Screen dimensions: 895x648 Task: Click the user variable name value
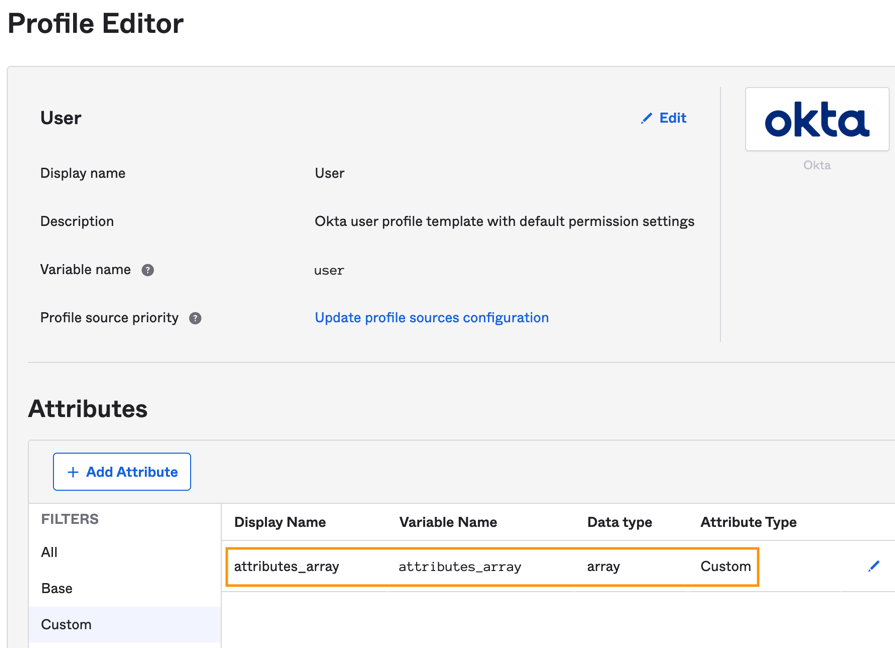[x=329, y=270]
